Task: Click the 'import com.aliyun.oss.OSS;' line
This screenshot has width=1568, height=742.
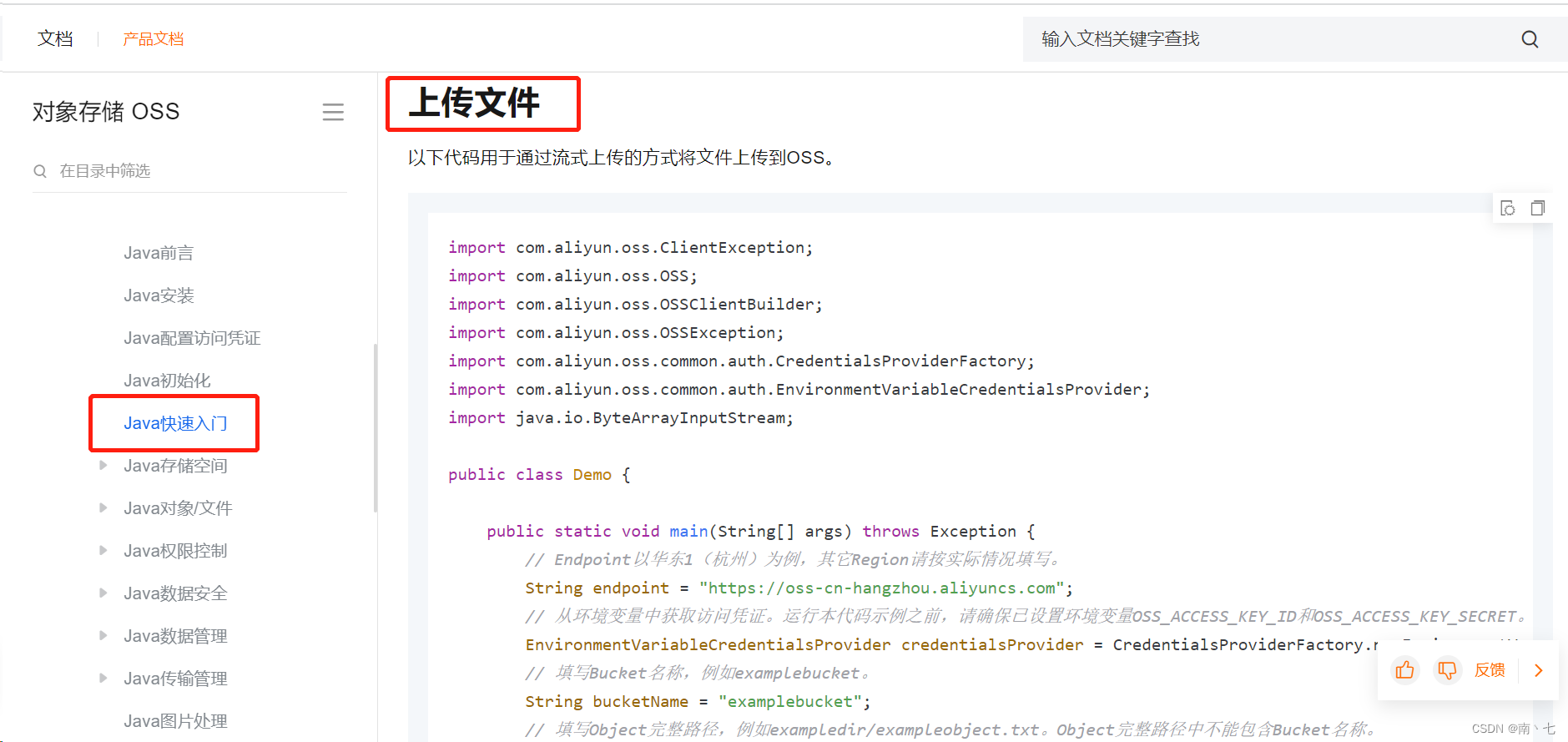Action: pyautogui.click(x=572, y=276)
